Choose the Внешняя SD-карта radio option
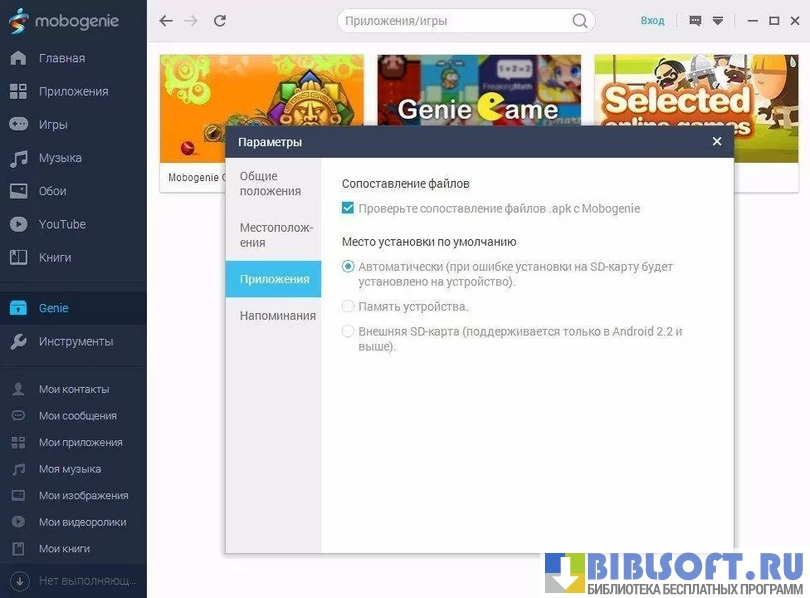The height and width of the screenshot is (598, 810). pyautogui.click(x=348, y=331)
